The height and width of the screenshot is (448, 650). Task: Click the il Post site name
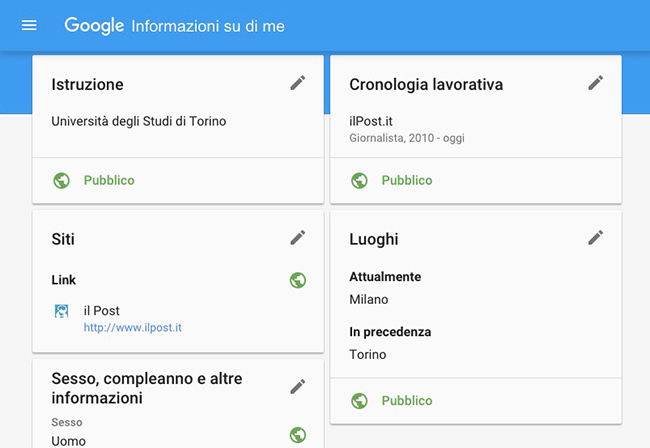point(102,311)
